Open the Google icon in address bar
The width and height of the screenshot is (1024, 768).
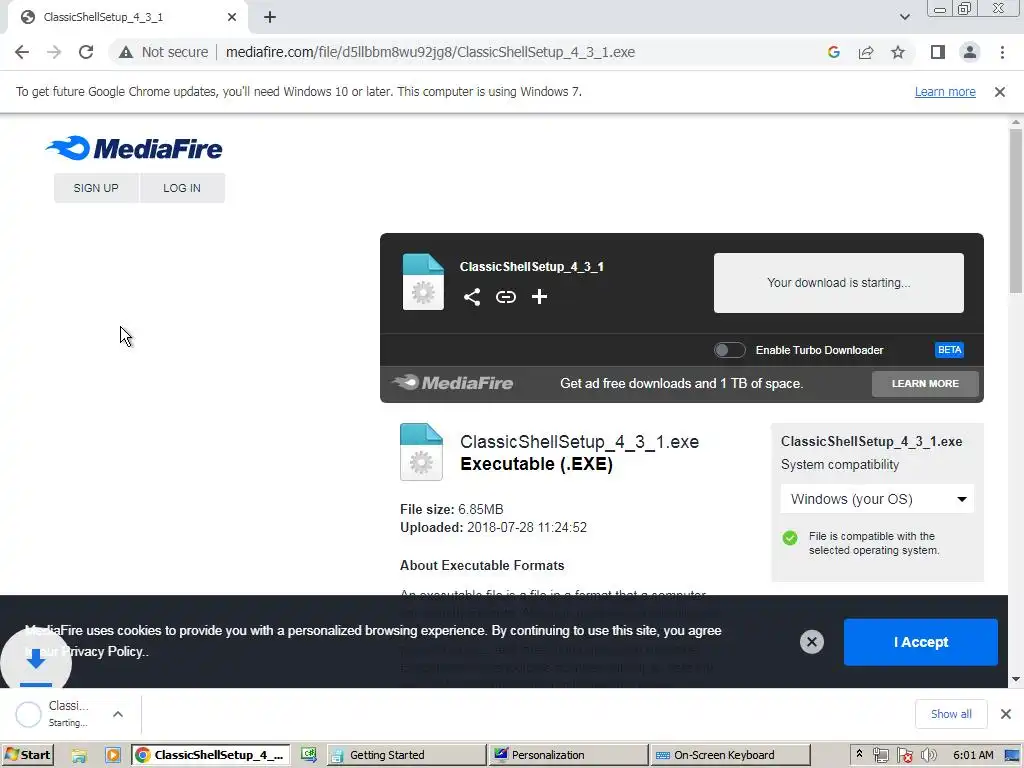coord(833,52)
